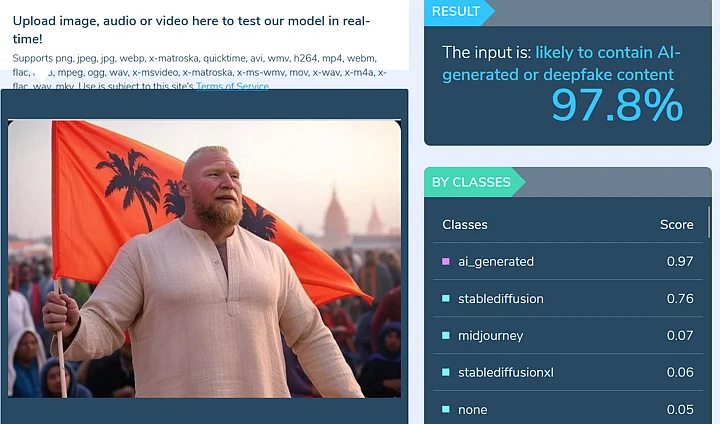Click the teal midjourney color swatch

coord(445,335)
